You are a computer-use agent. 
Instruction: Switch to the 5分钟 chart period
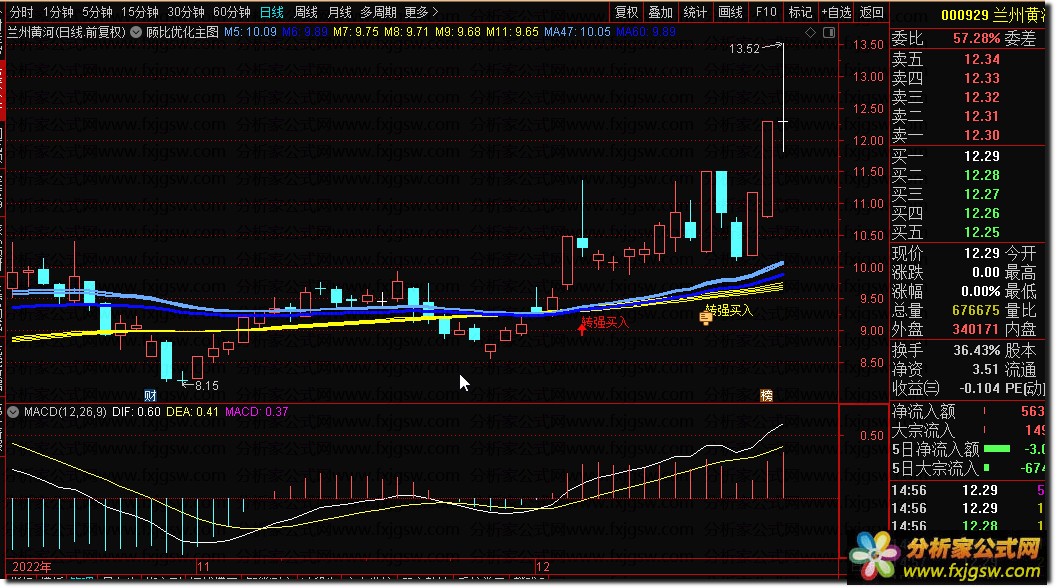97,12
